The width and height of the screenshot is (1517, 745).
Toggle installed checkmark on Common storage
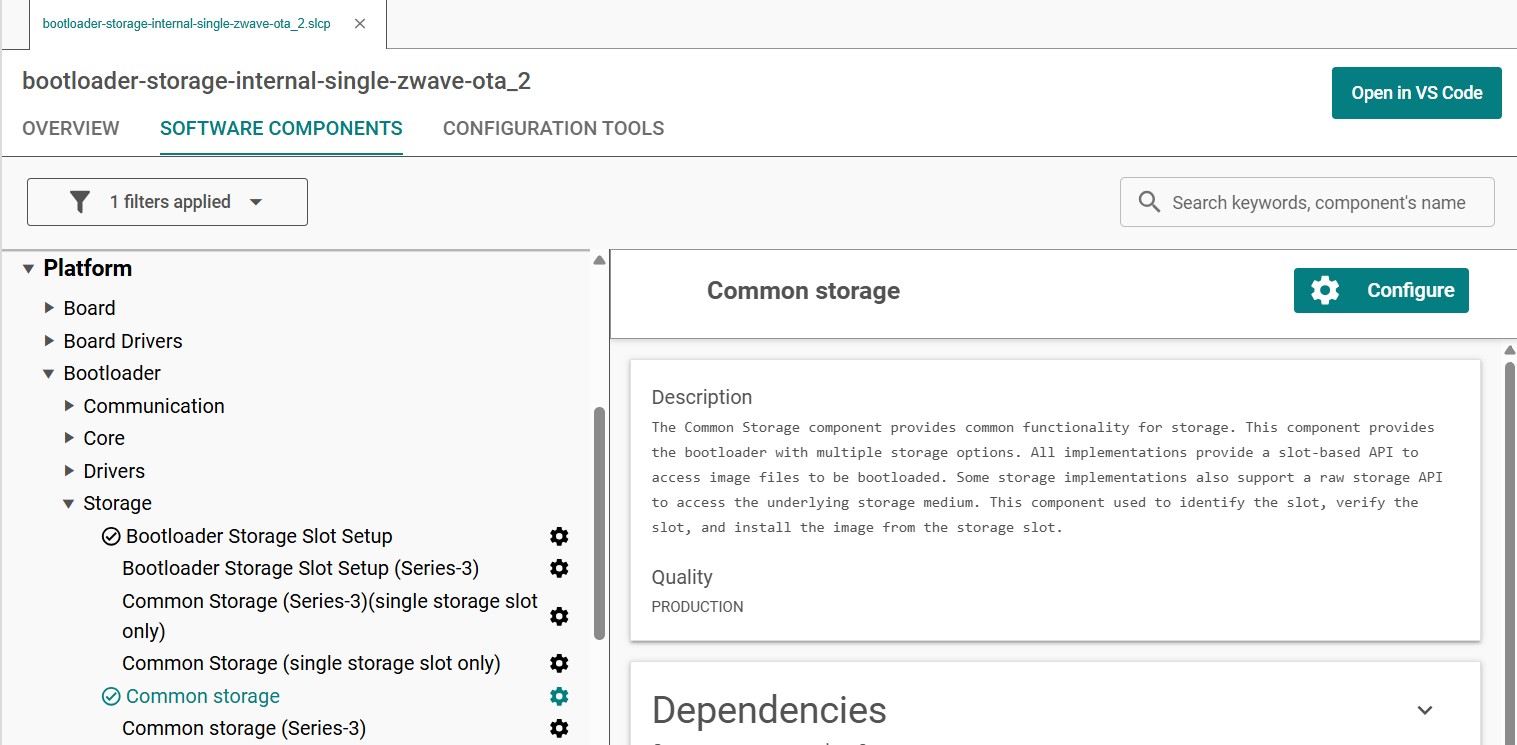[111, 696]
